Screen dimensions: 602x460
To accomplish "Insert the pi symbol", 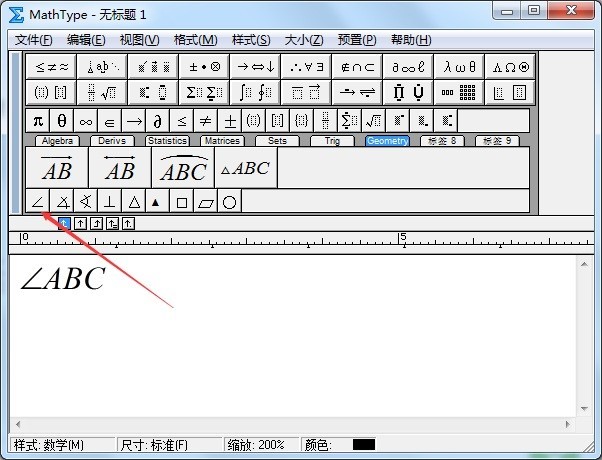I will click(37, 120).
